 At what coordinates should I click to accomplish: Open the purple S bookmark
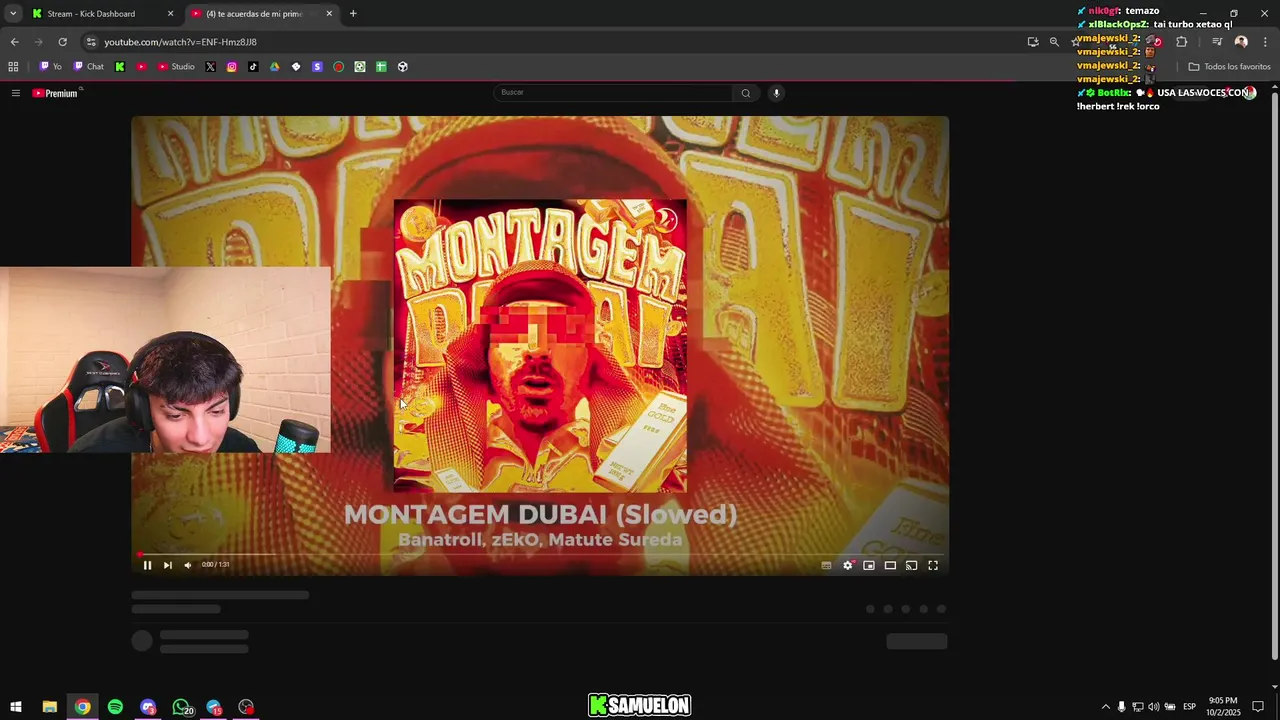pyautogui.click(x=317, y=67)
